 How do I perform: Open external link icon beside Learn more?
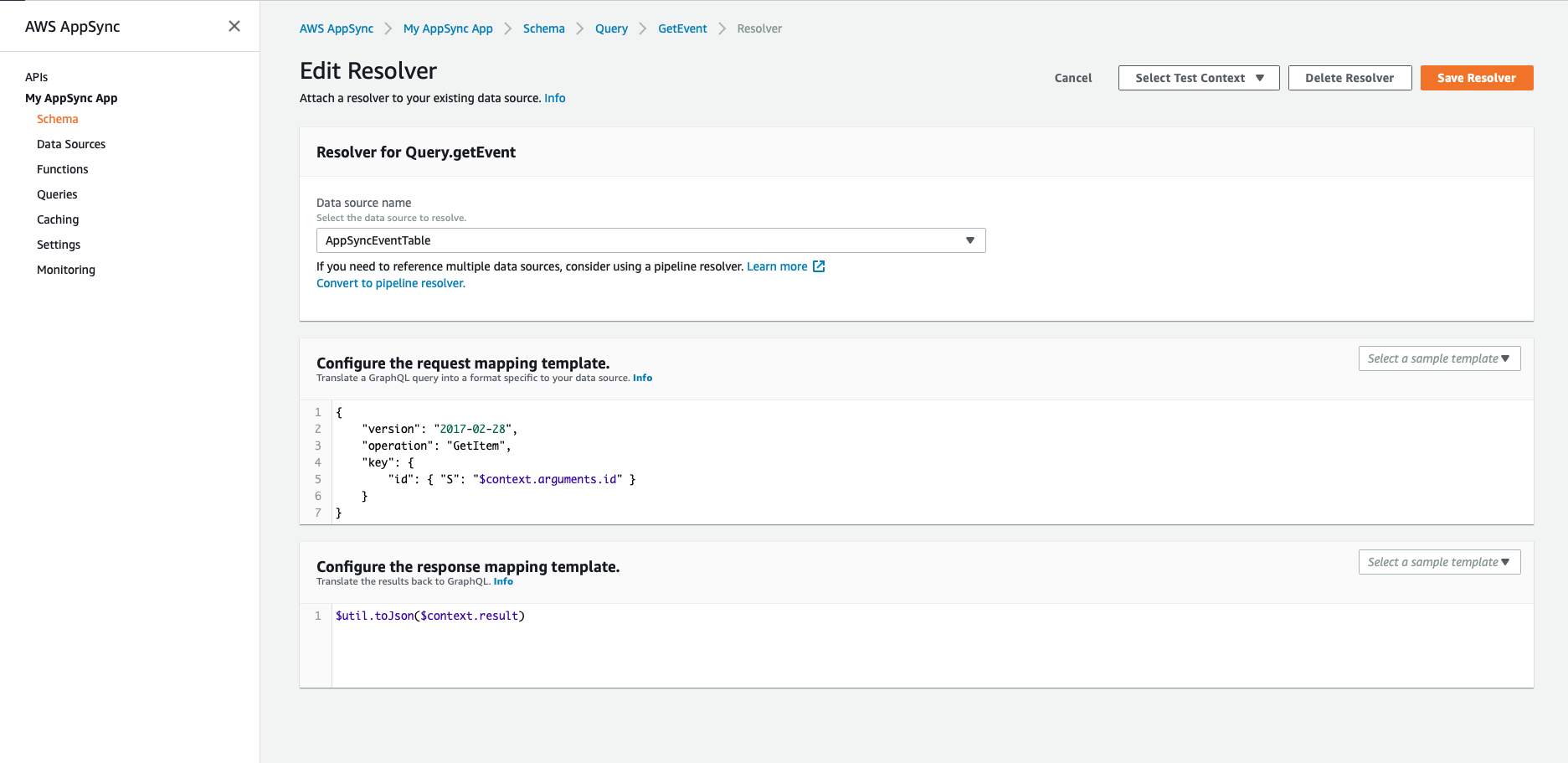click(x=819, y=266)
